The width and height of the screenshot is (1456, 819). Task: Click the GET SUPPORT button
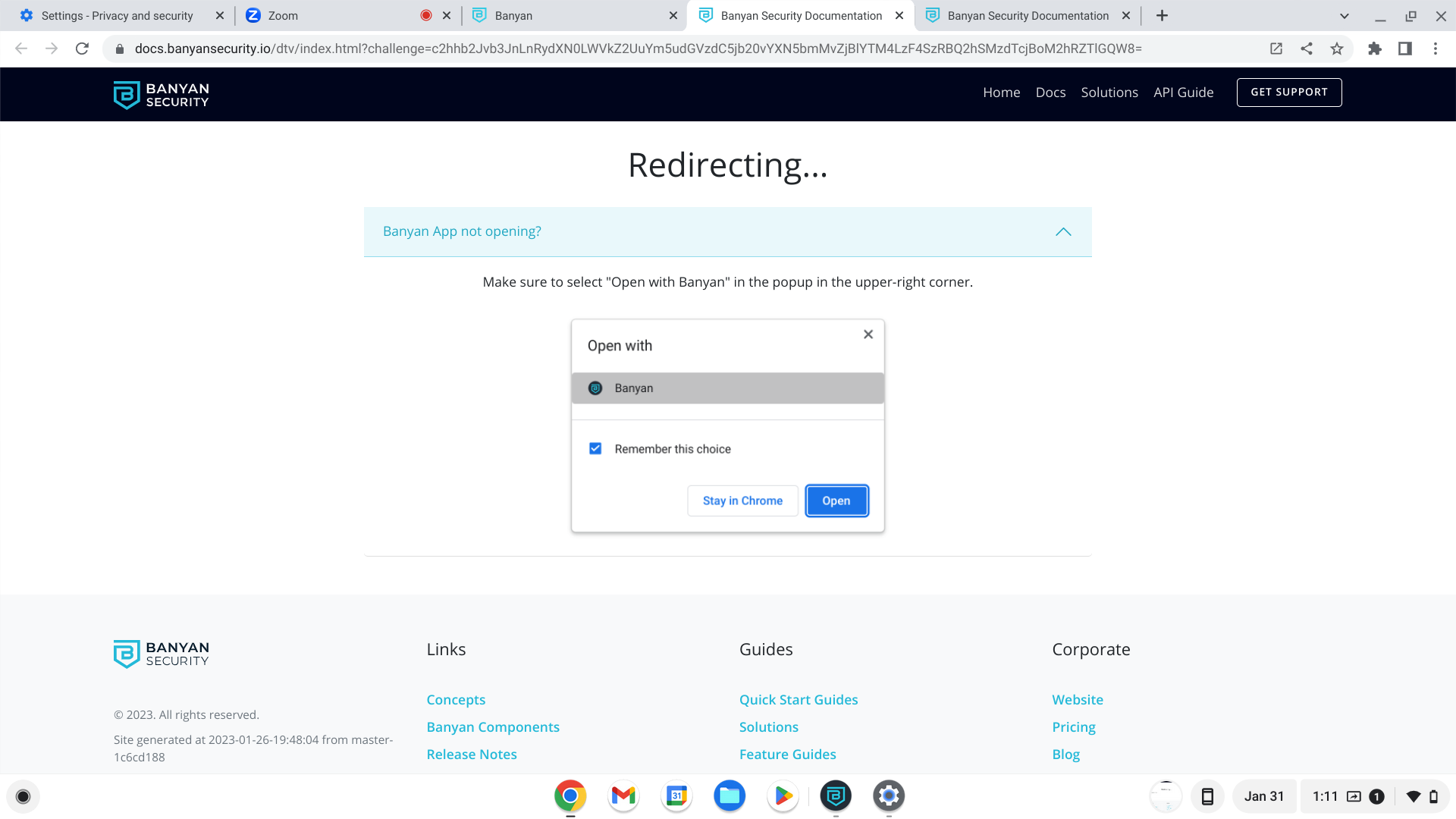pyautogui.click(x=1288, y=93)
